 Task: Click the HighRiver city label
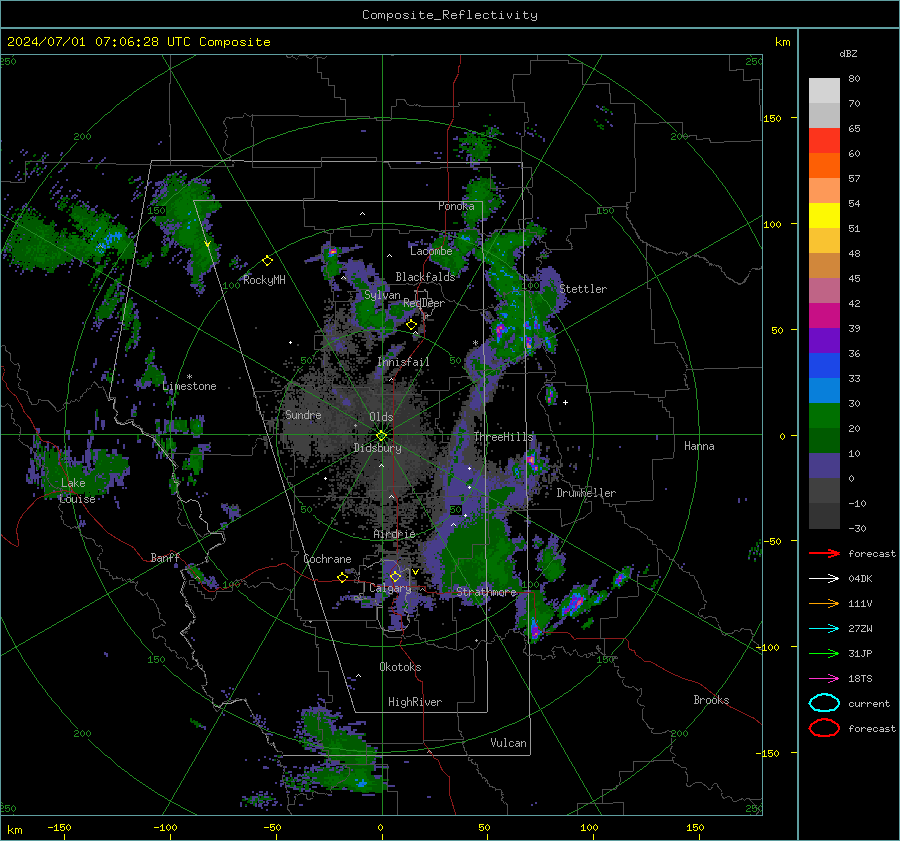pyautogui.click(x=415, y=702)
